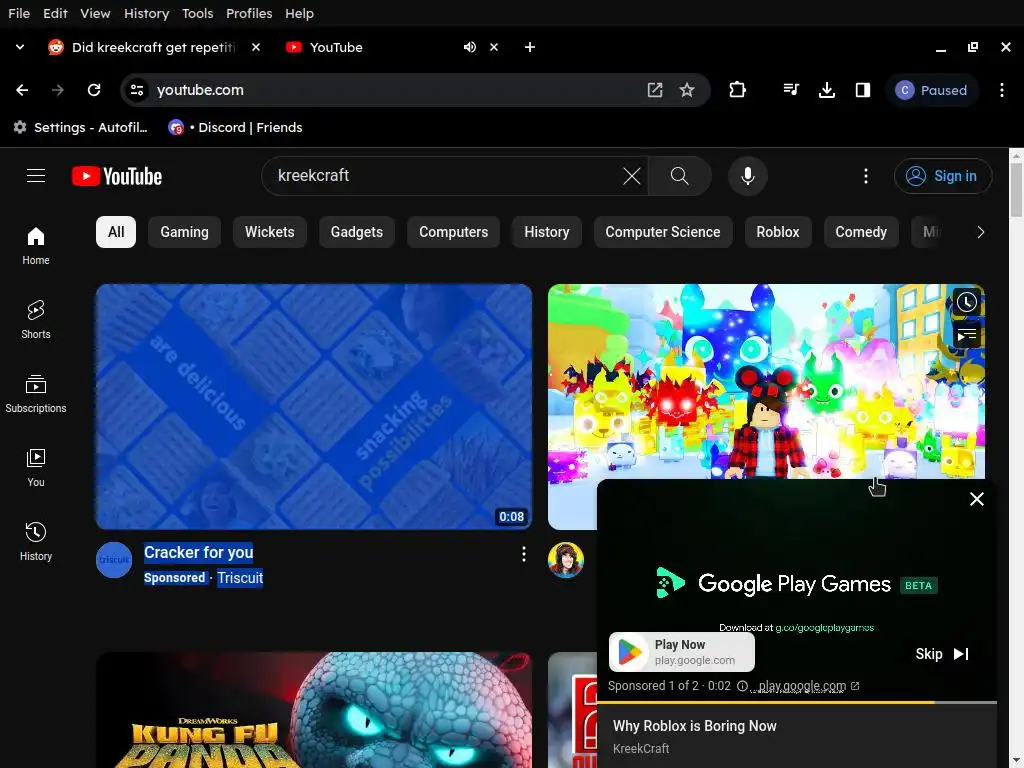This screenshot has height=768, width=1024.
Task: Run search with magnifying glass button
Action: (x=680, y=176)
